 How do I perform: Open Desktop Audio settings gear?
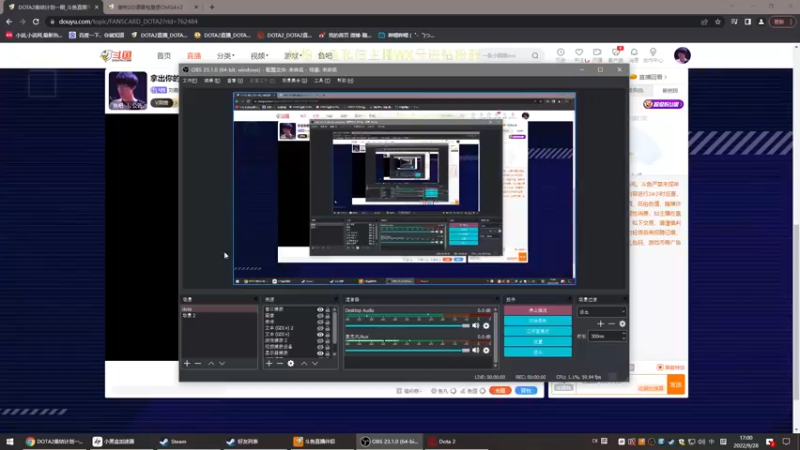tap(486, 326)
